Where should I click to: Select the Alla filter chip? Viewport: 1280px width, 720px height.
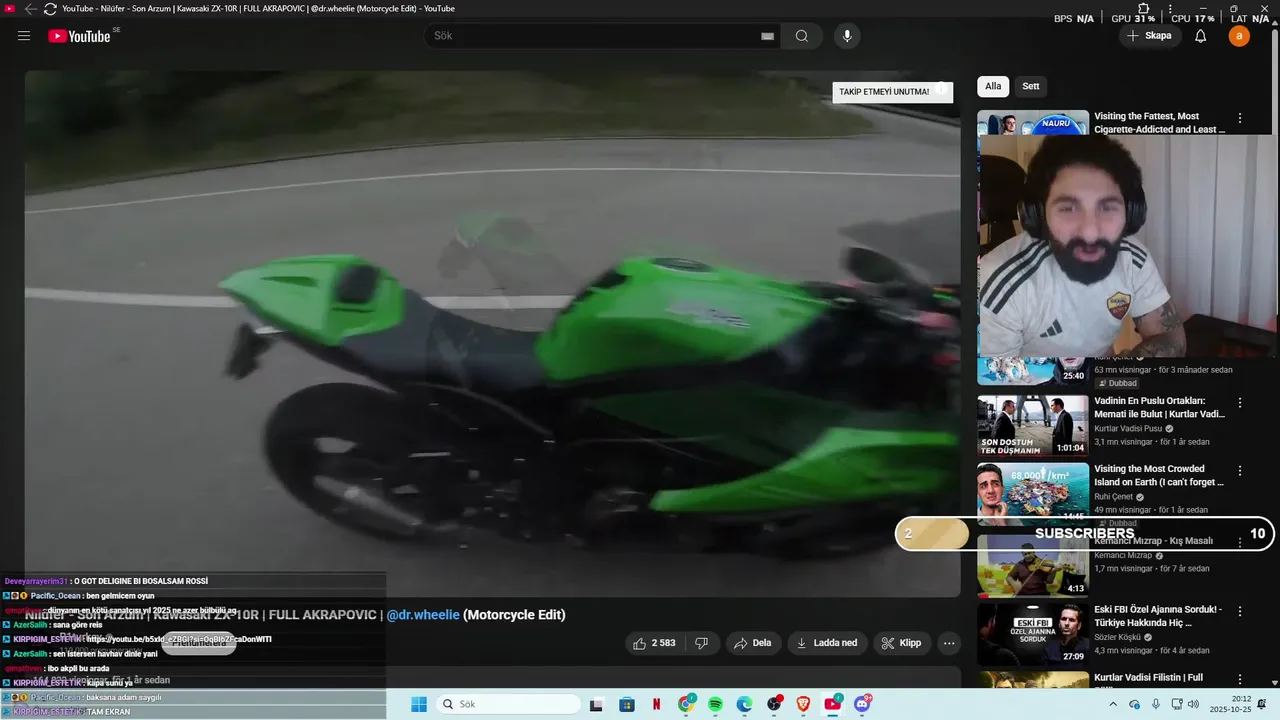[993, 86]
